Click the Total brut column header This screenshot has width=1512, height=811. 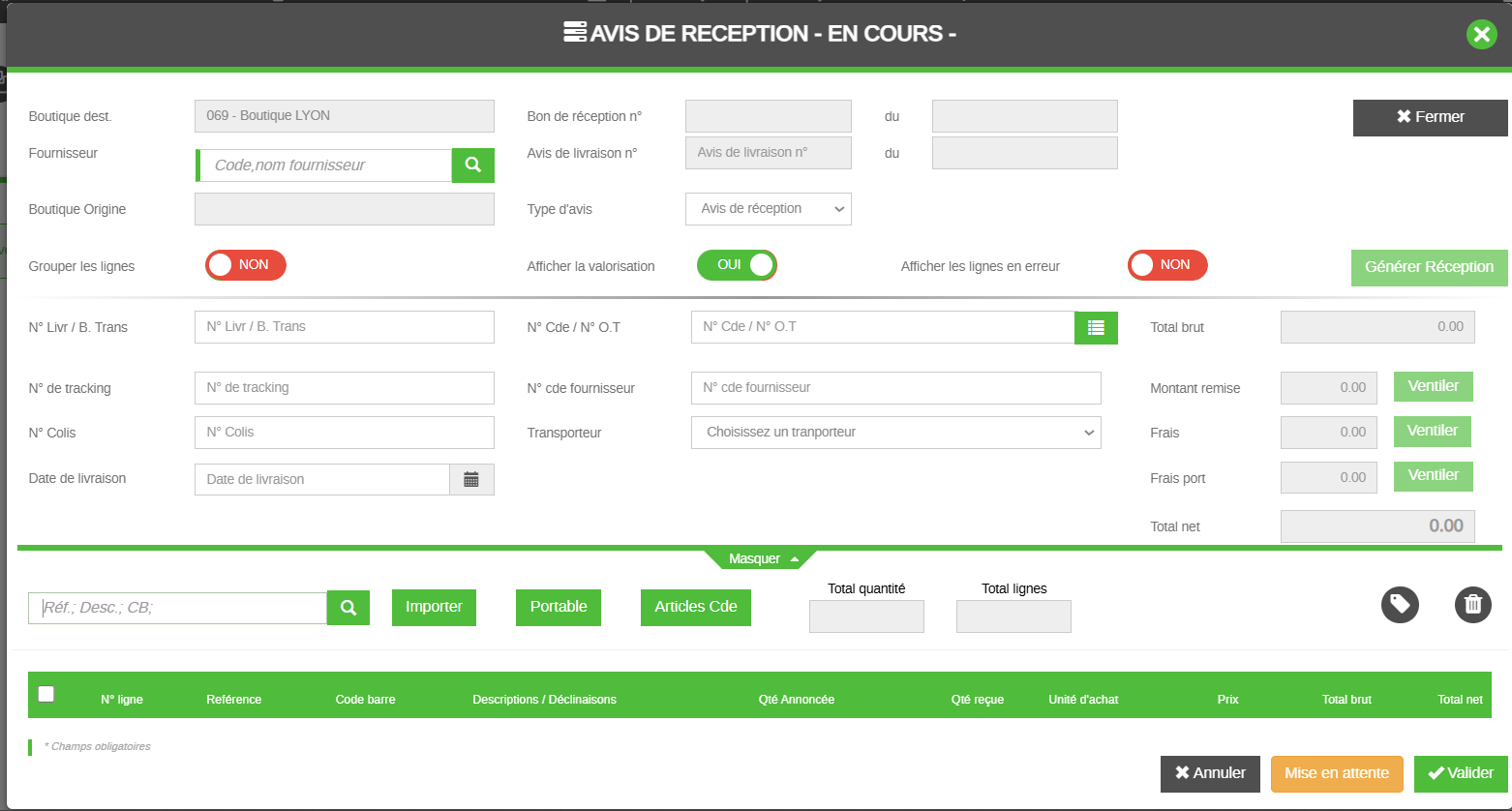pos(1347,700)
